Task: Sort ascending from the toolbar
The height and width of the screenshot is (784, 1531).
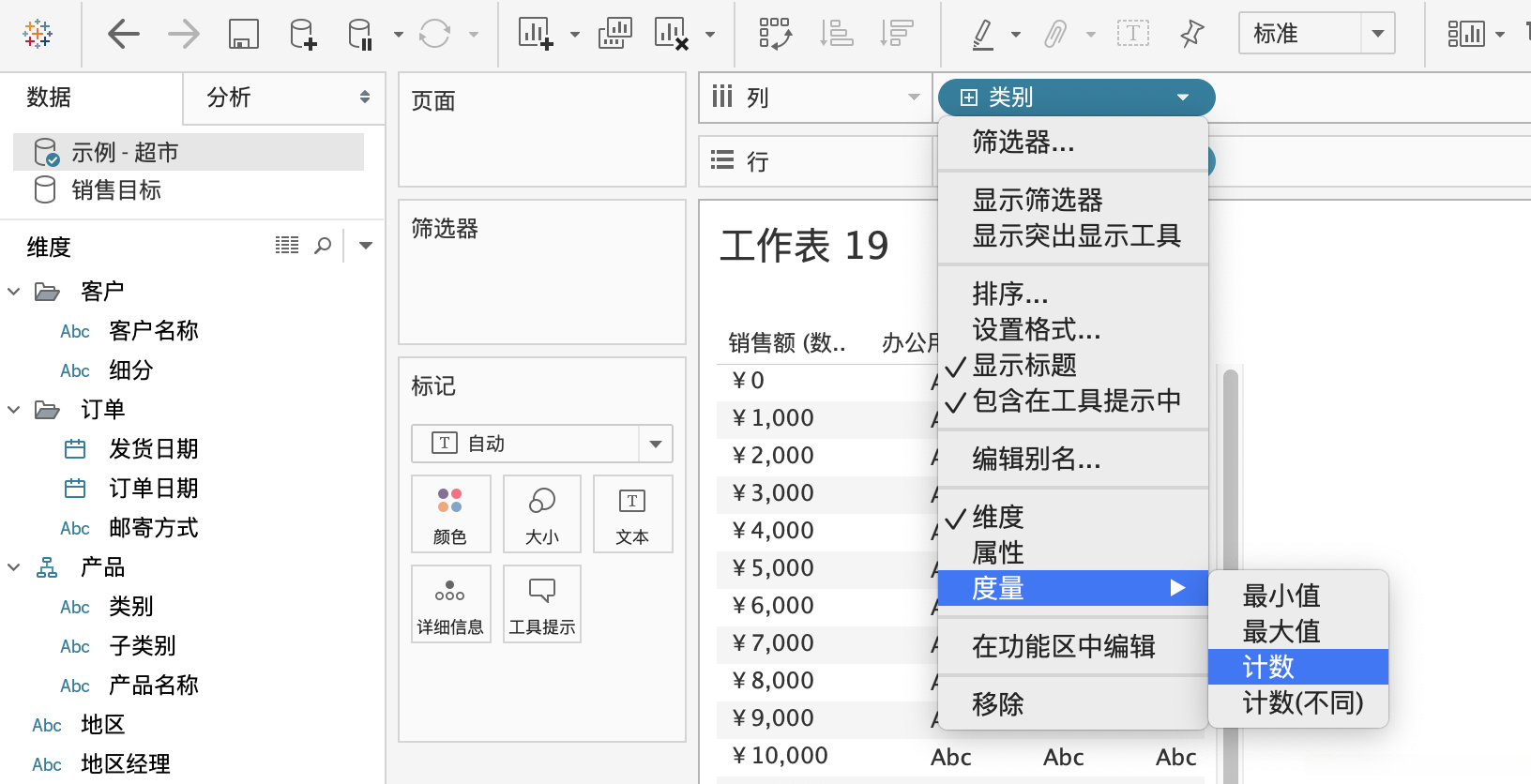Action: 836,34
